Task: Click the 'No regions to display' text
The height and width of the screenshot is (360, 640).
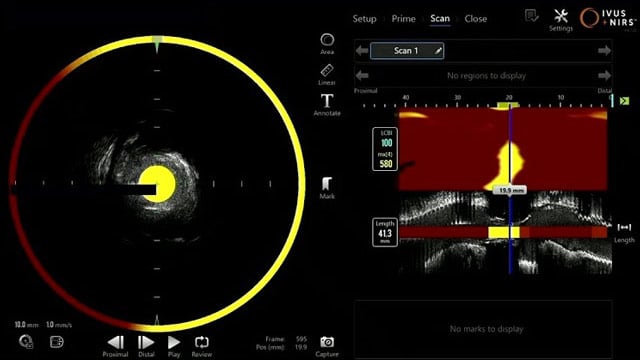Action: point(486,76)
